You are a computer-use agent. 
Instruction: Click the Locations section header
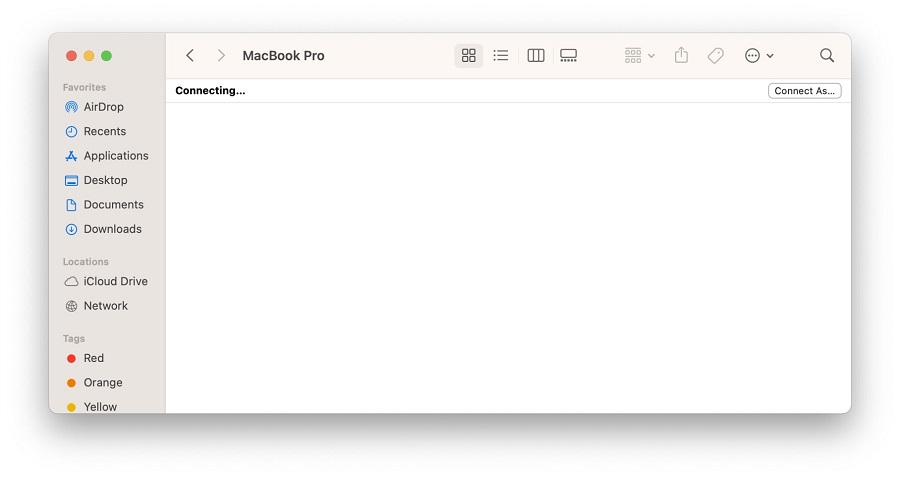(x=86, y=262)
